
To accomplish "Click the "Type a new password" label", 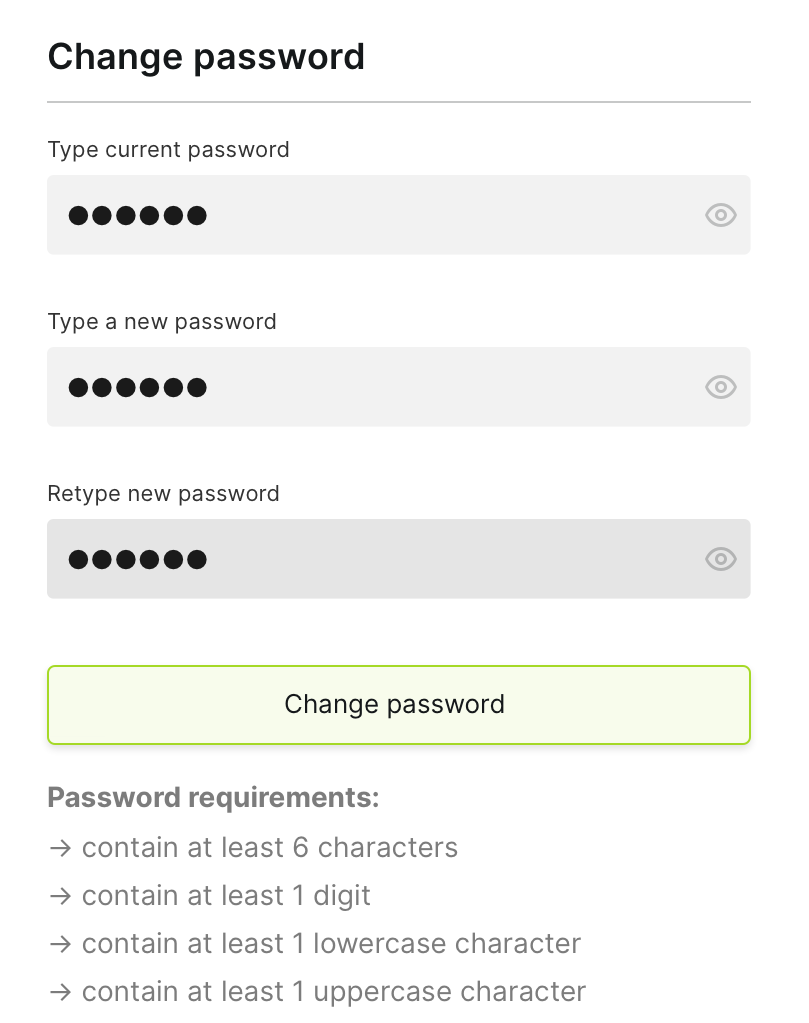I will (162, 322).
